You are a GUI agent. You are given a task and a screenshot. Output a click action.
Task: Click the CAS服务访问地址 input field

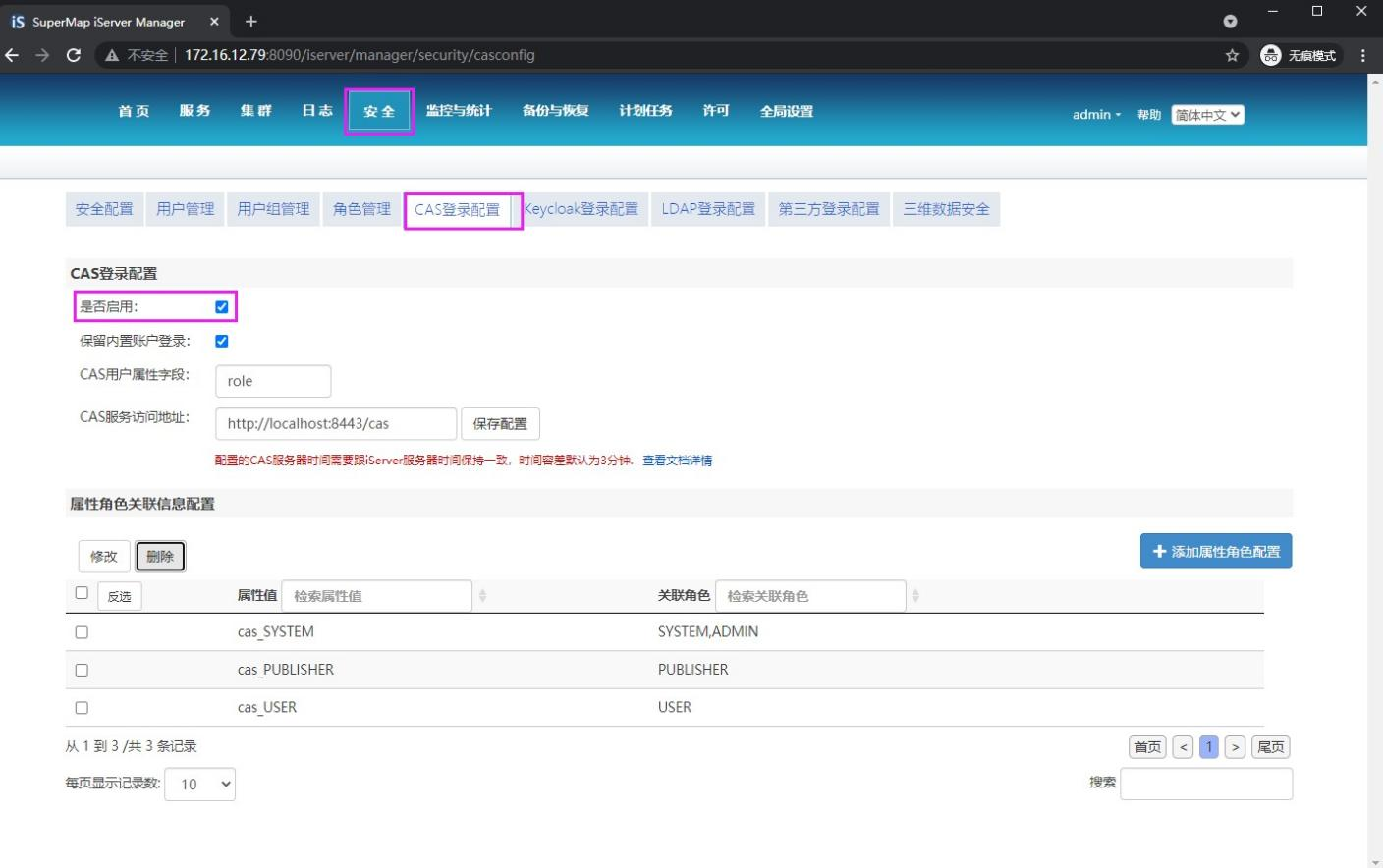click(336, 424)
